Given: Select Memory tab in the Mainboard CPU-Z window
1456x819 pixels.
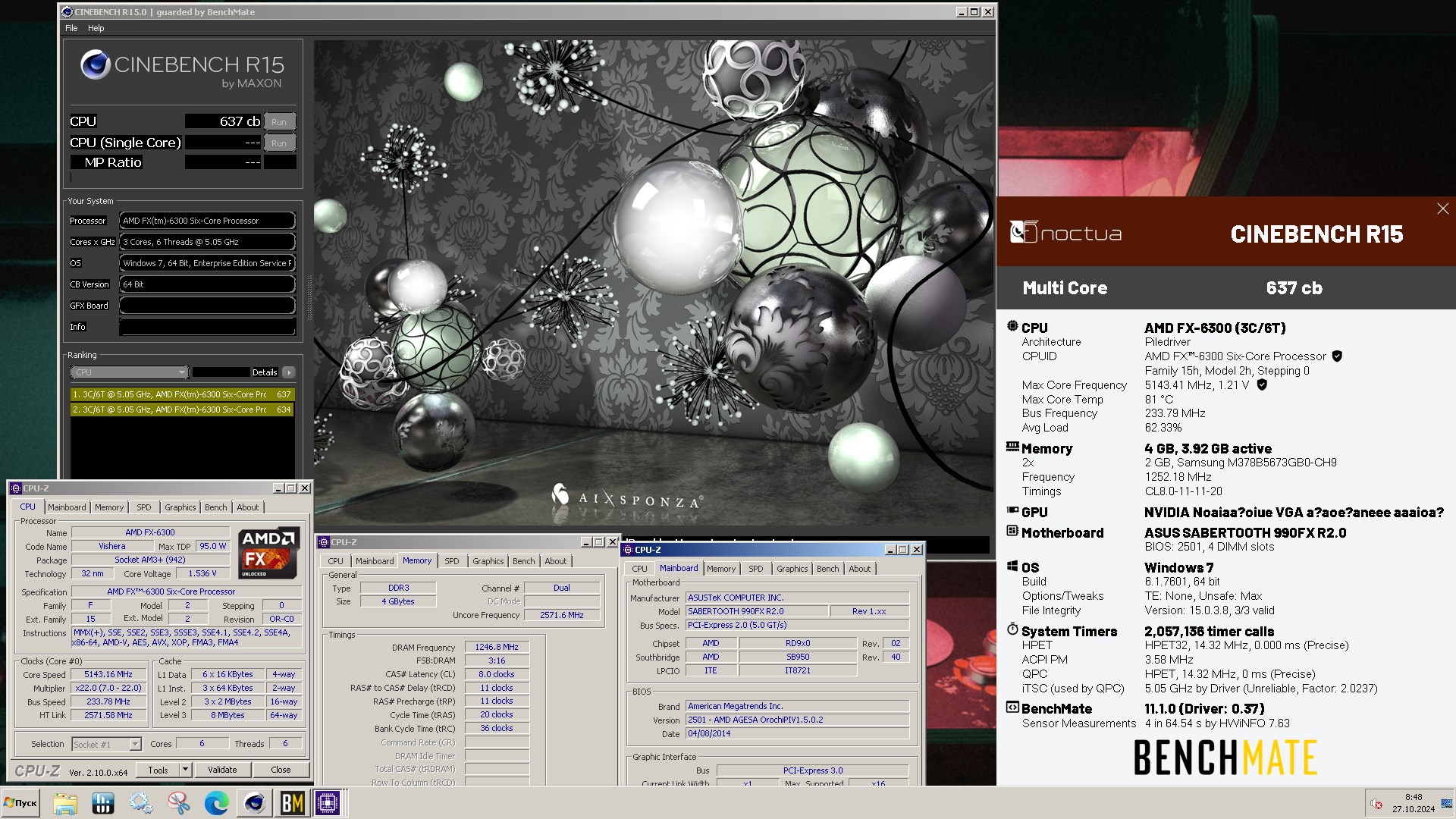Looking at the screenshot, I should [x=720, y=569].
